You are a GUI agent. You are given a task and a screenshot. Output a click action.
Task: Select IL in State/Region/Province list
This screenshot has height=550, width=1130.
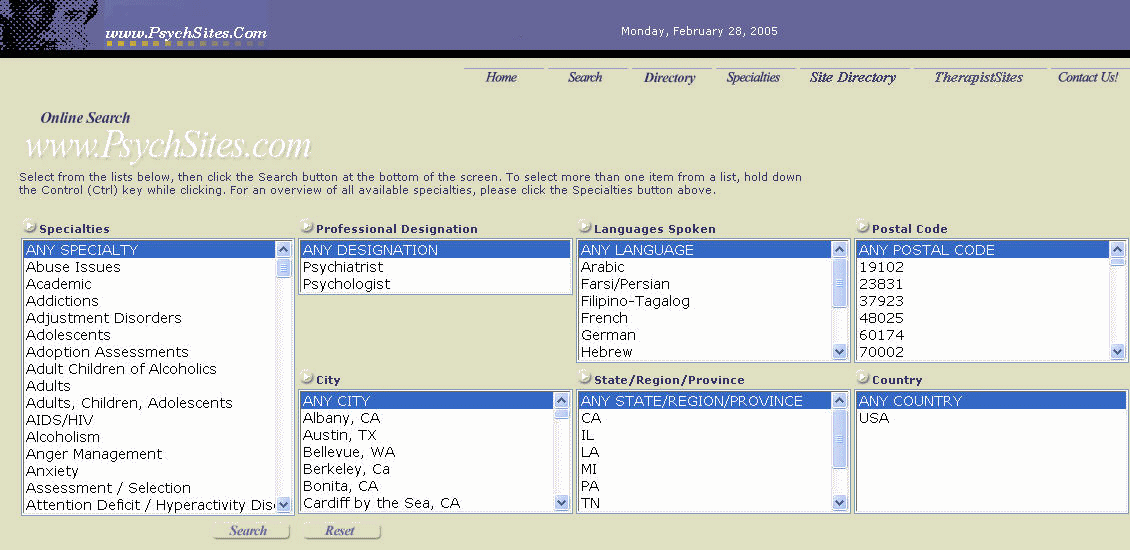705,435
